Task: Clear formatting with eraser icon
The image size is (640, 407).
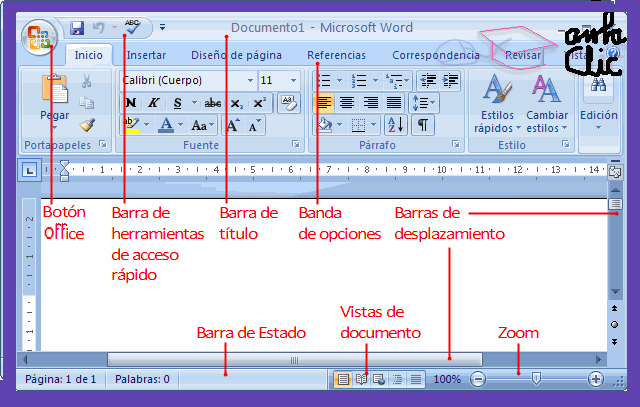Action: tap(289, 102)
